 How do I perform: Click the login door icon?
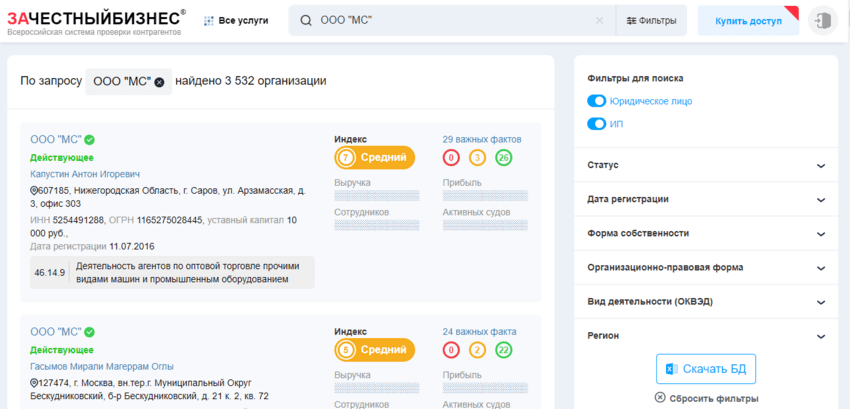pos(823,21)
